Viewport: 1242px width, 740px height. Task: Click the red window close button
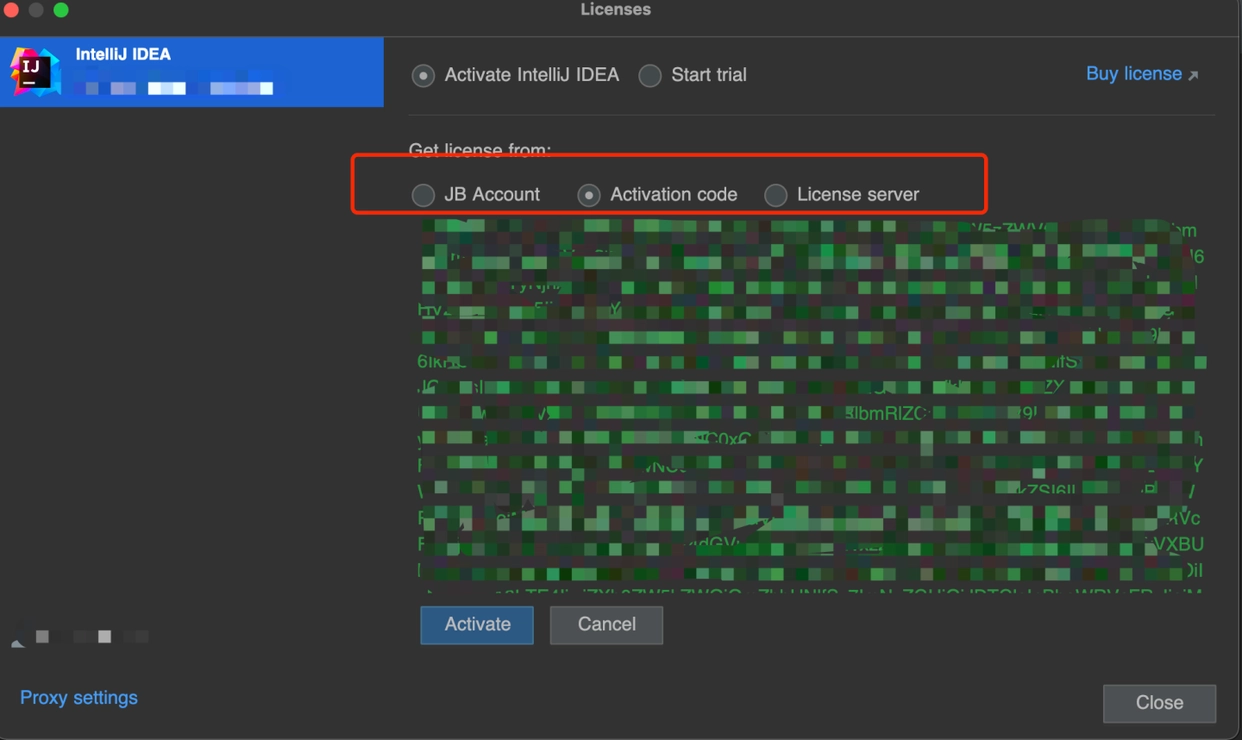pos(11,10)
